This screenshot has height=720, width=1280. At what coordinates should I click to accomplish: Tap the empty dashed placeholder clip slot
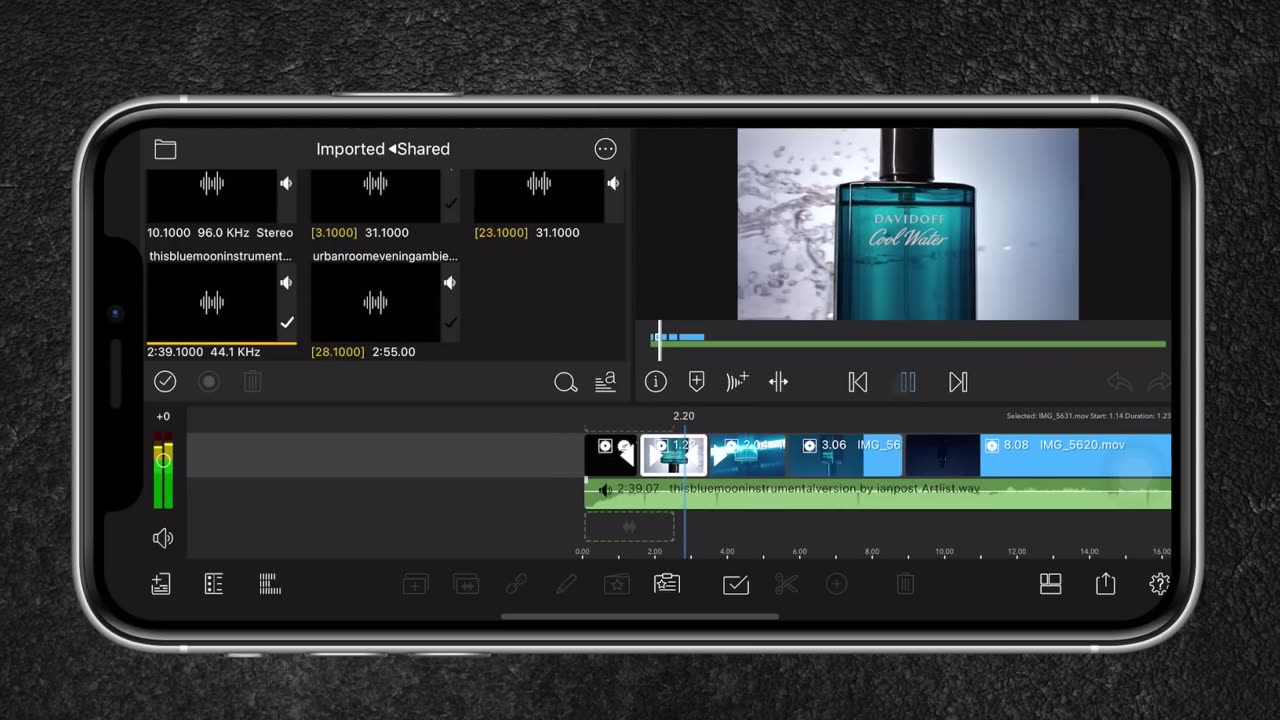tap(629, 526)
